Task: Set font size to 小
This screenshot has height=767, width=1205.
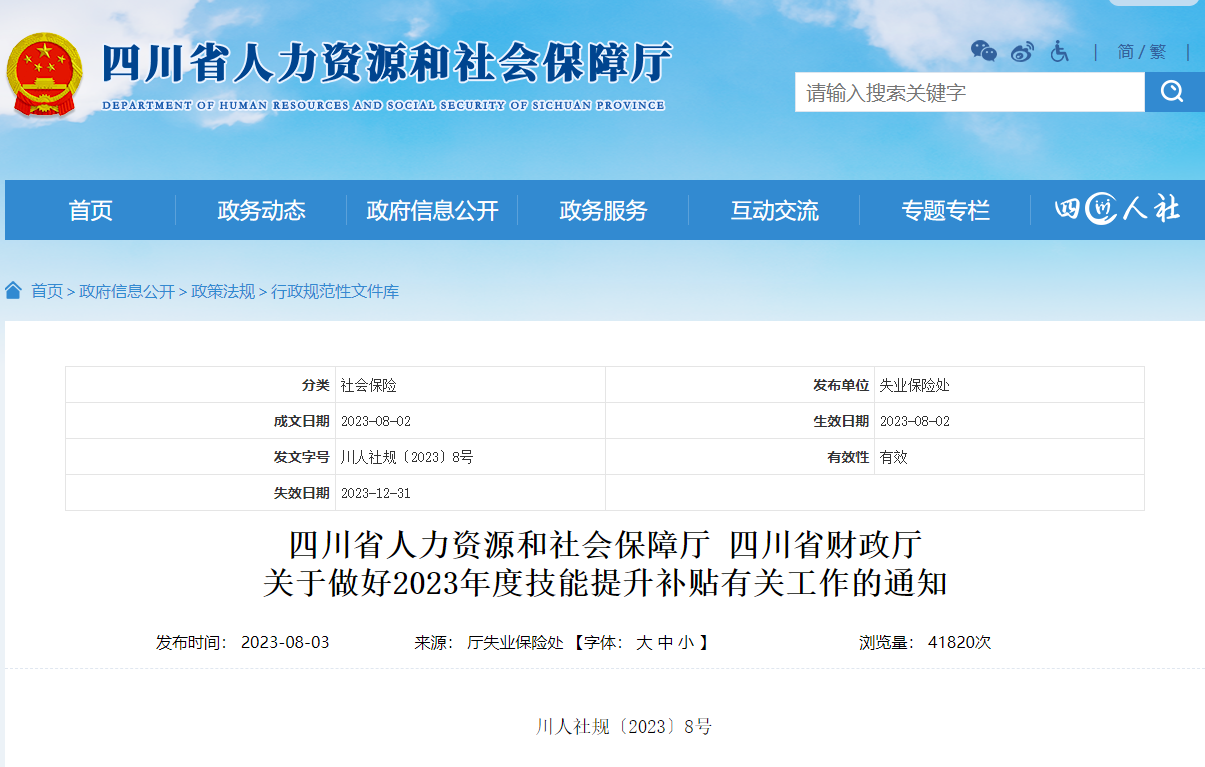Action: (x=685, y=643)
